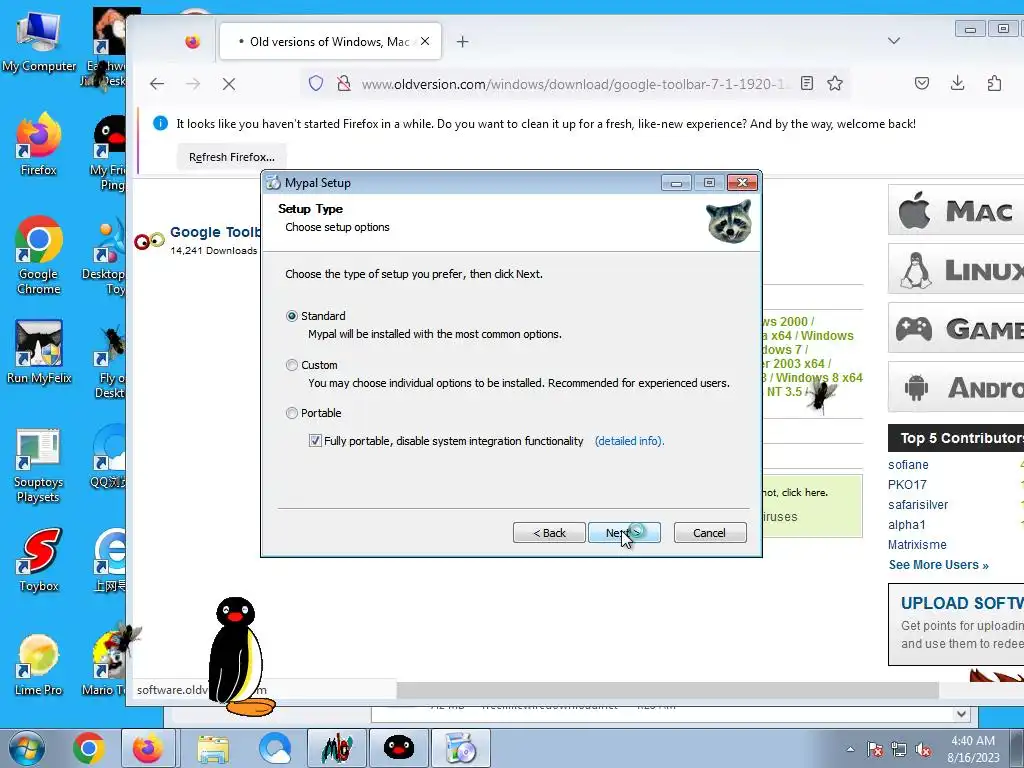Open My Computer desktop icon

[39, 42]
